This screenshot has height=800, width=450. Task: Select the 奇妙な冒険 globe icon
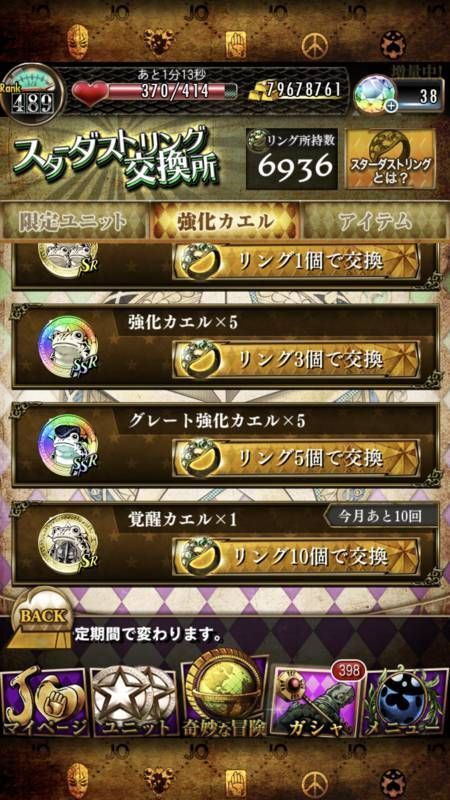[x=225, y=695]
